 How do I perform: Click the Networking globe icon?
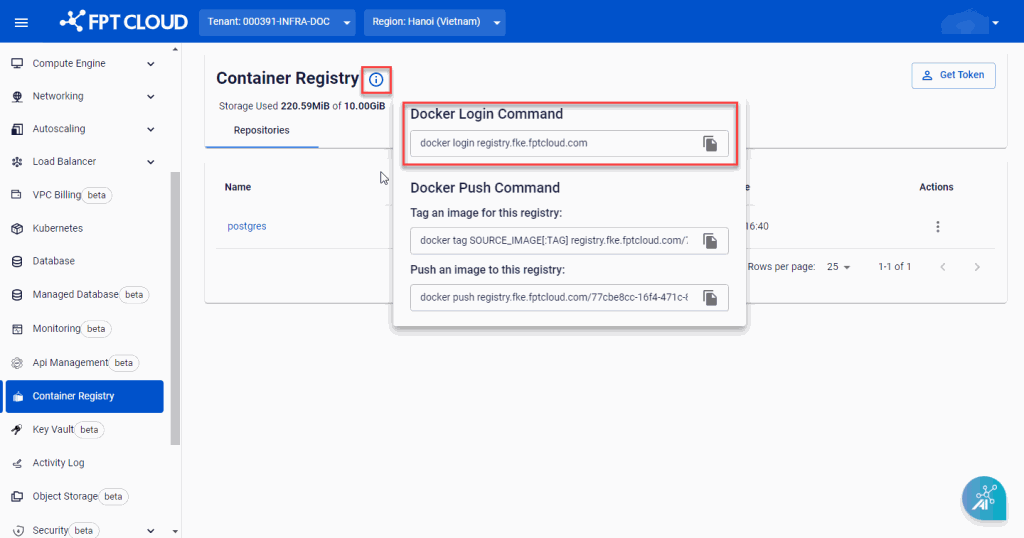click(18, 97)
